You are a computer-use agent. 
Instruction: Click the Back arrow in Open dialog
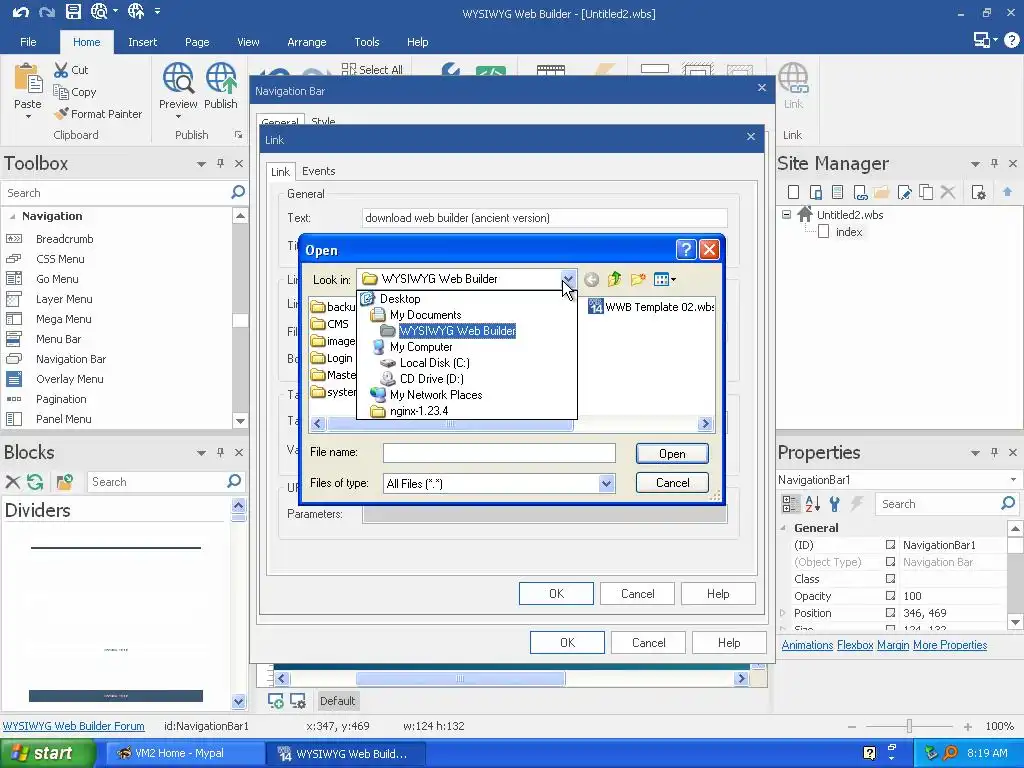point(591,280)
